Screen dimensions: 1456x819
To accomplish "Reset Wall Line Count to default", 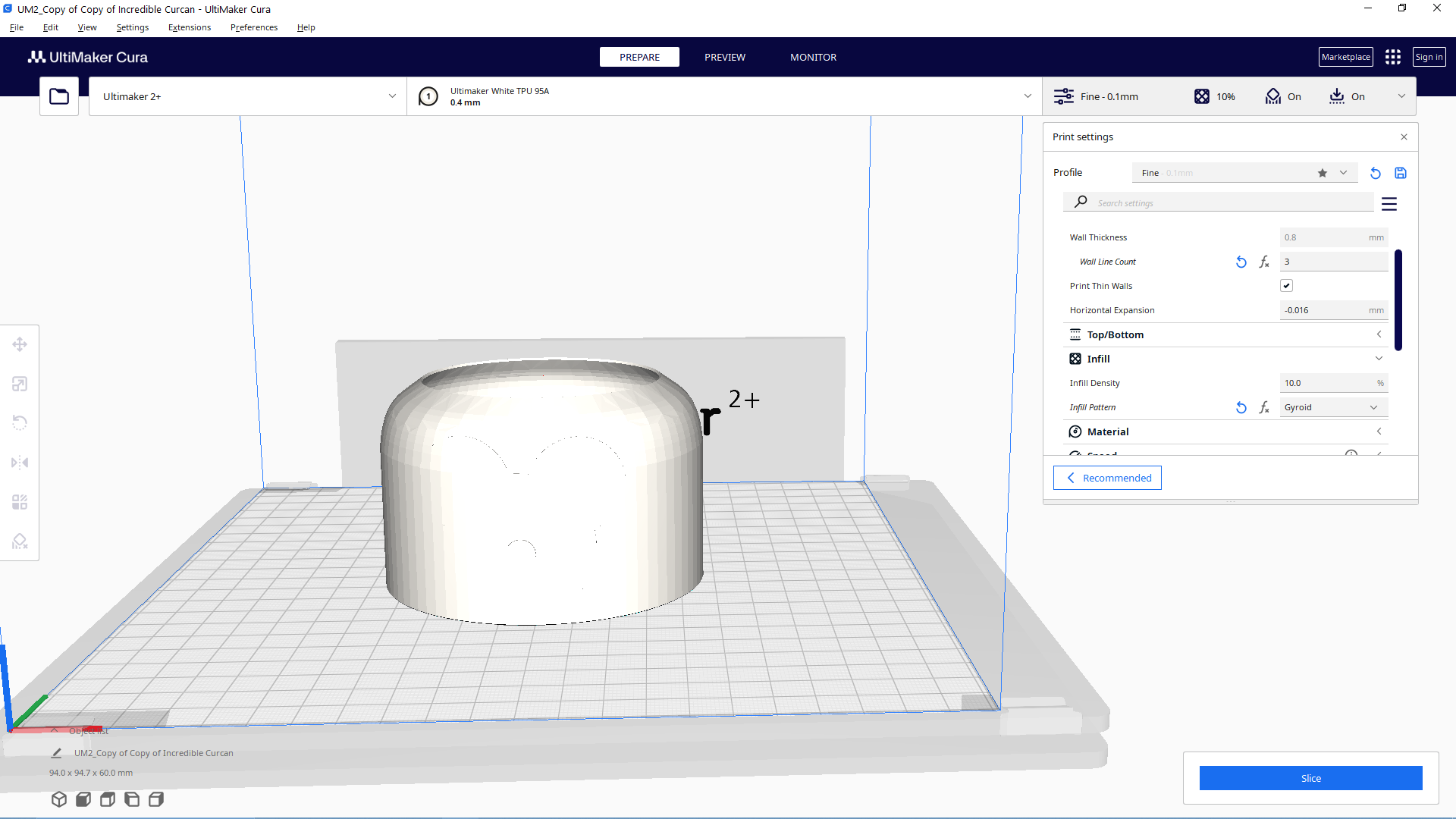I will pyautogui.click(x=1241, y=262).
